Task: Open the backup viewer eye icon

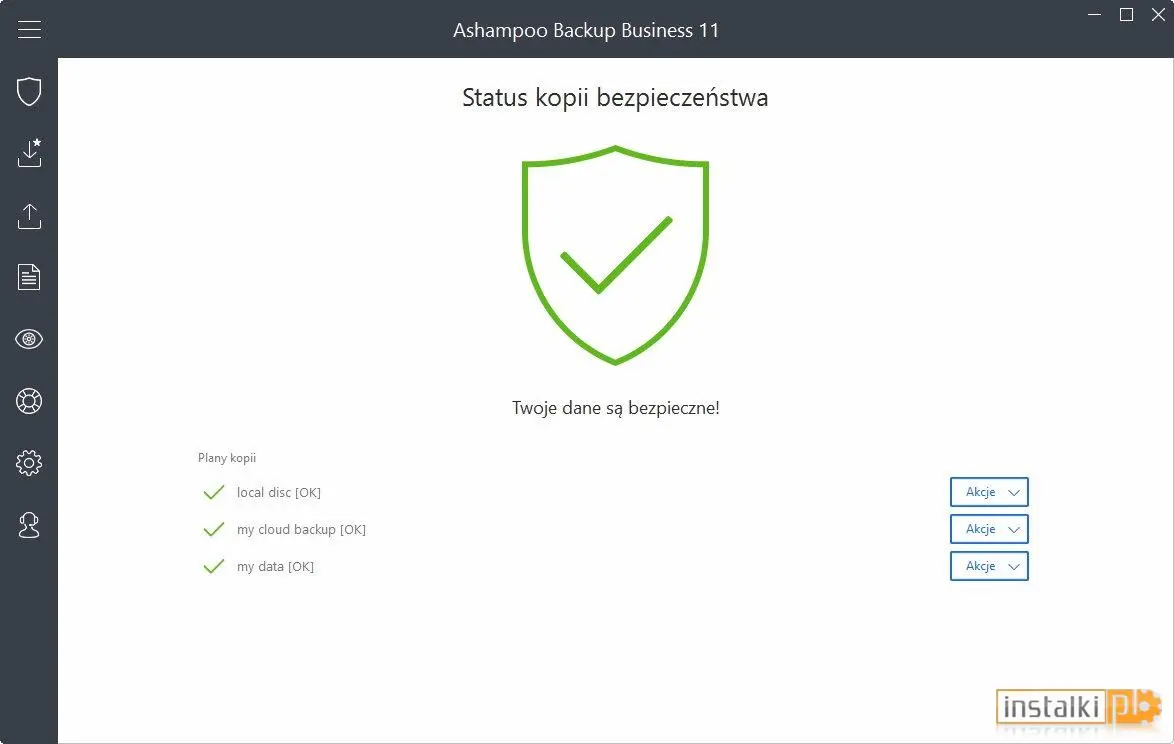Action: click(29, 339)
